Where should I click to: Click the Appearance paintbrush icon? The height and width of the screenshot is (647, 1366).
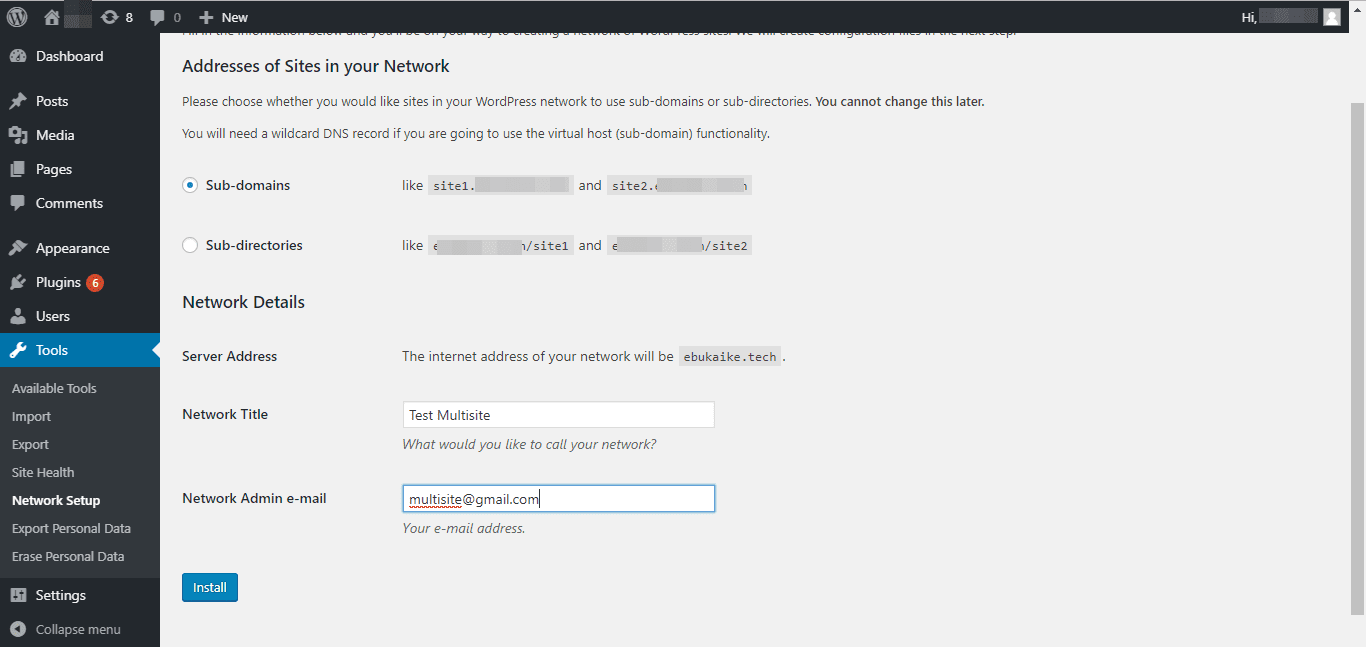tap(18, 248)
